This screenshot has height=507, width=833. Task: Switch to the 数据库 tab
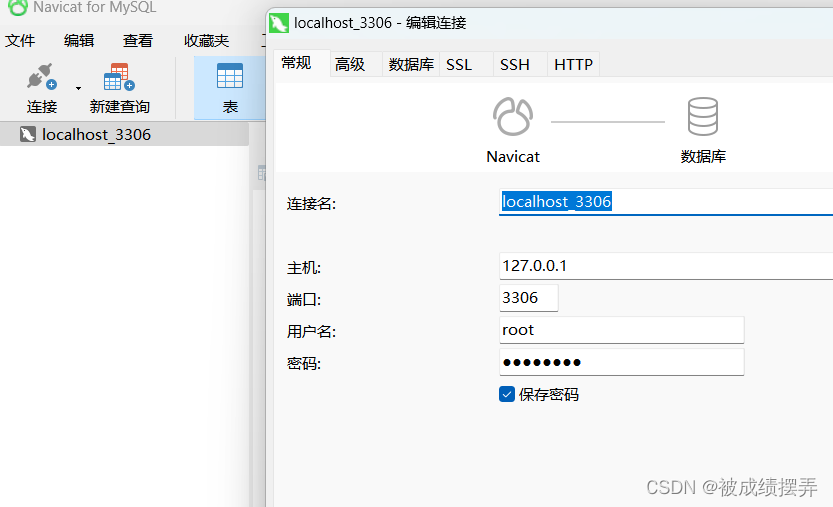click(411, 64)
